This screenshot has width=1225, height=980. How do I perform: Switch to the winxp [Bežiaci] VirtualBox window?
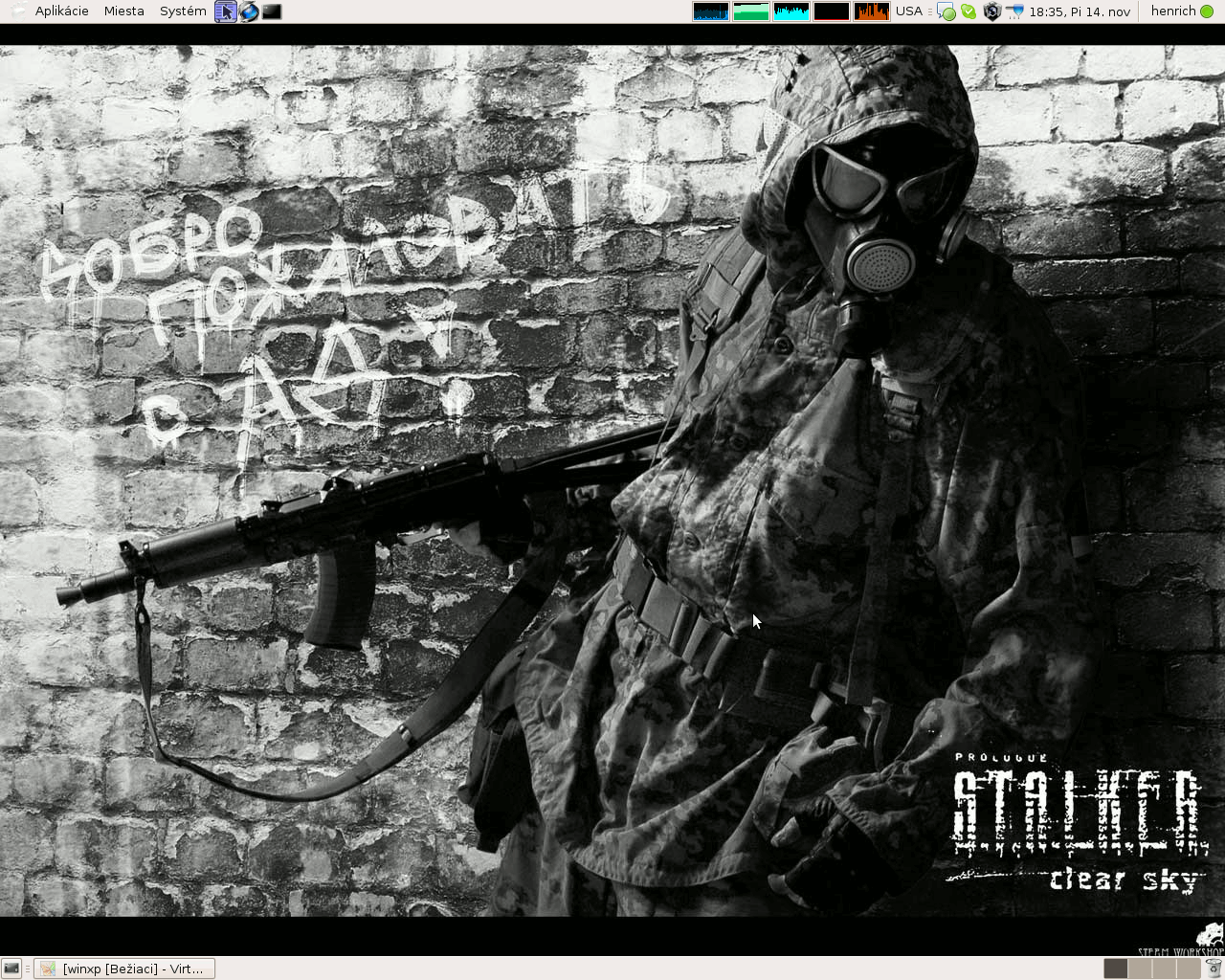[x=124, y=969]
